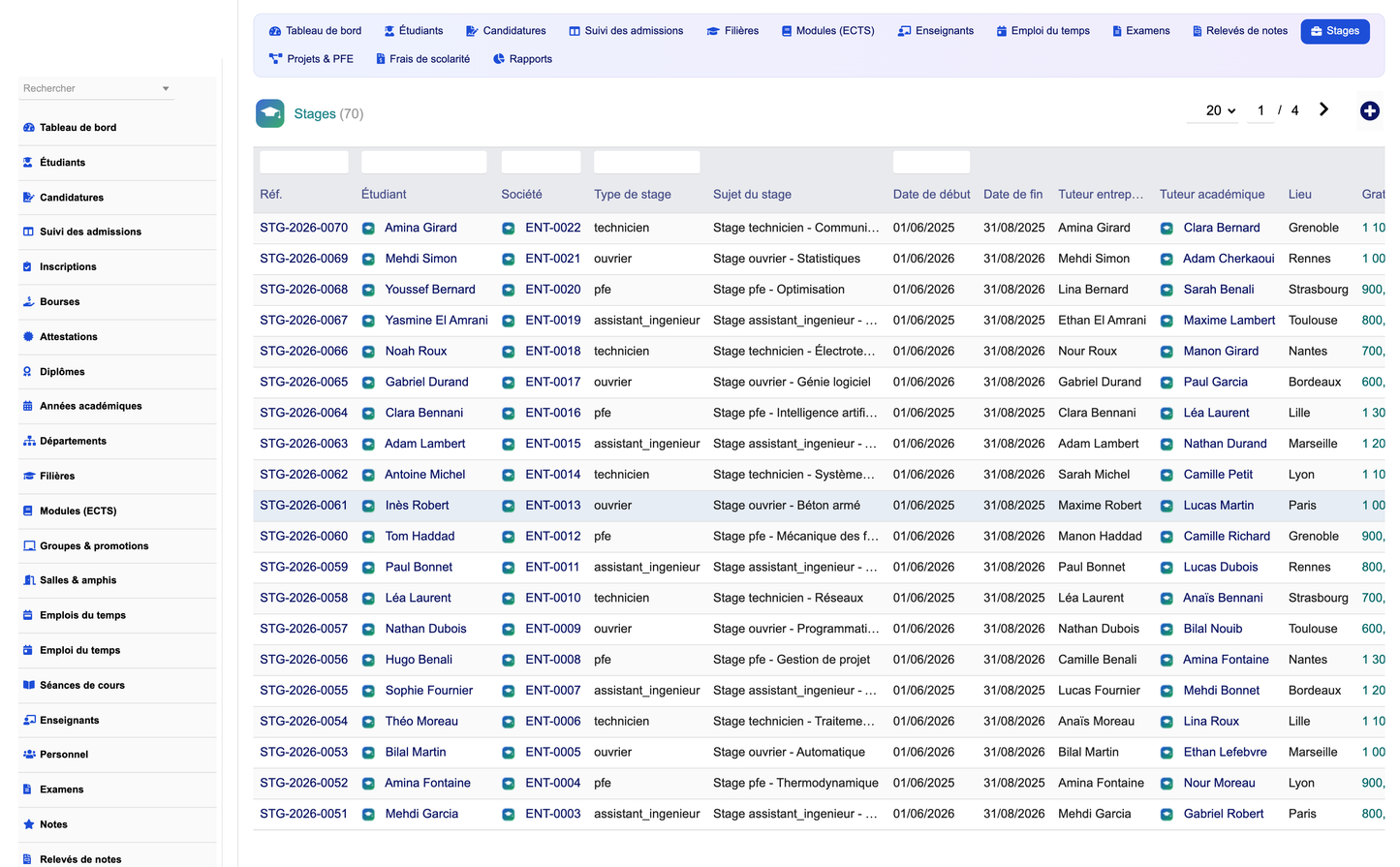
Task: Click the Stages graduation cap module icon
Action: (x=270, y=113)
